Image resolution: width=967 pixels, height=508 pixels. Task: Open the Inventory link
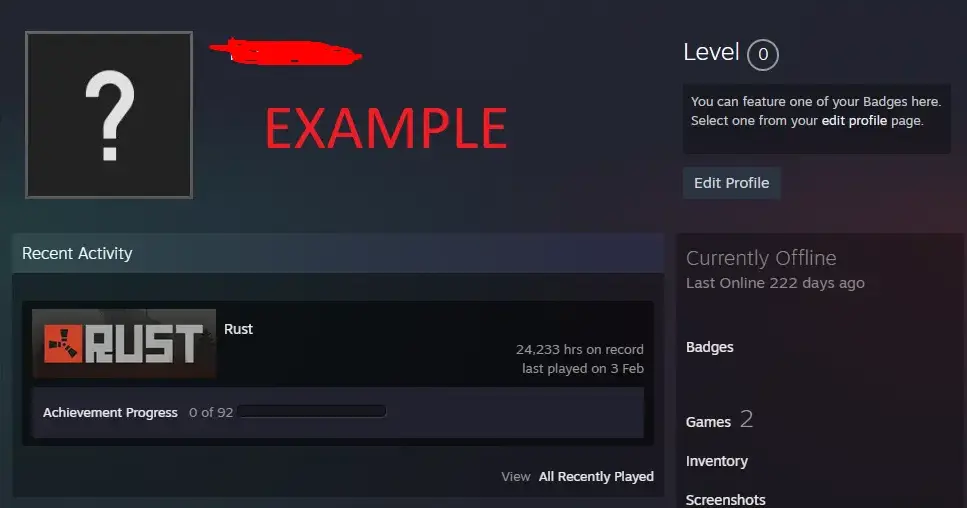tap(717, 461)
